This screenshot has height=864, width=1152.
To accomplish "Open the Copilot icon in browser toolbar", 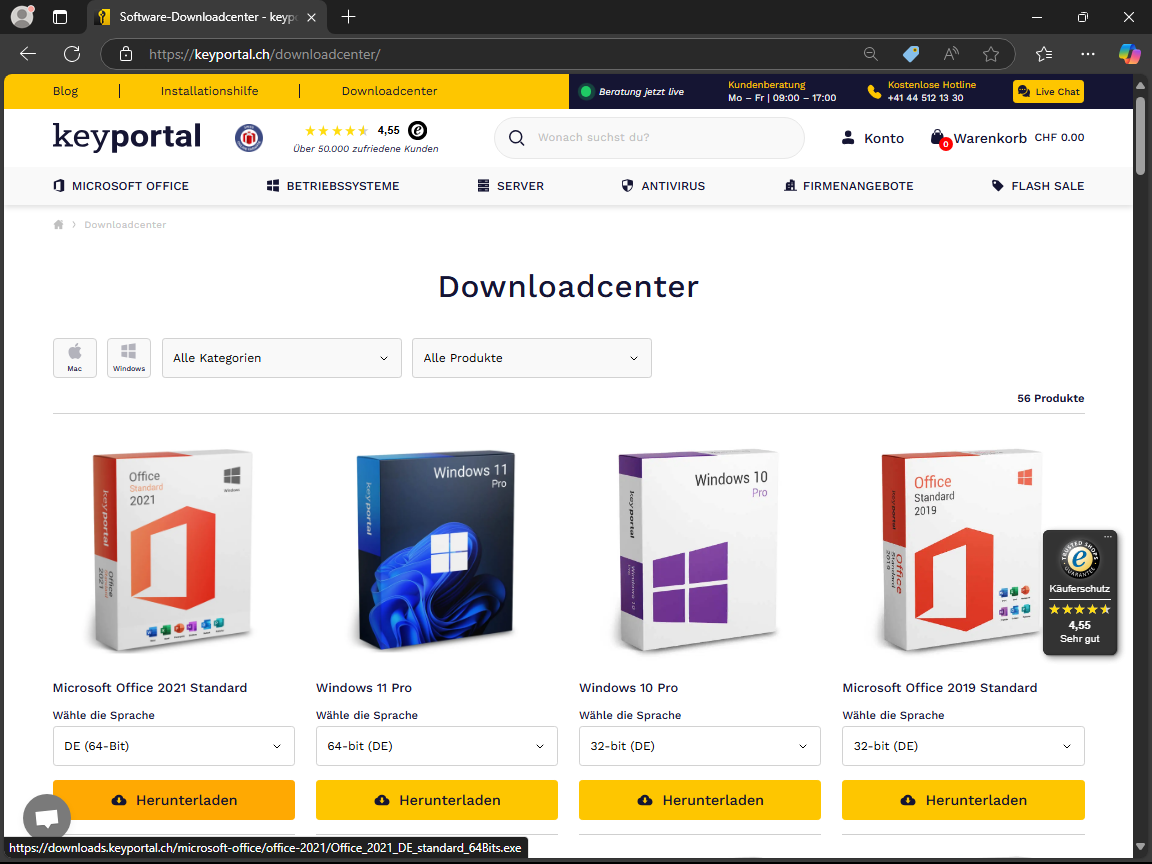I will 1129,54.
